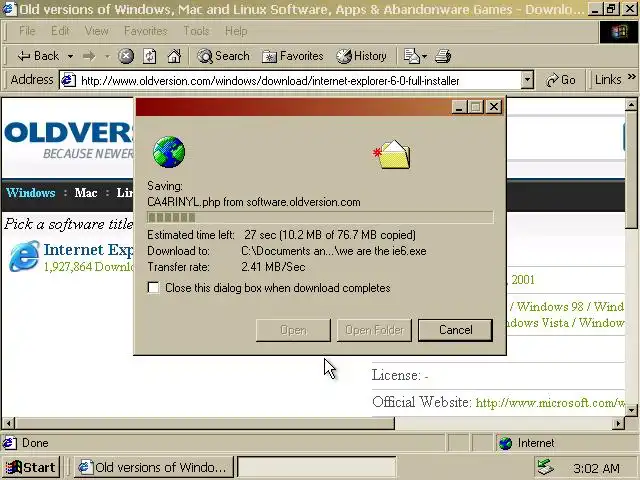Click the Back arrow toolbar button
Image resolution: width=640 pixels, height=480 pixels.
tap(38, 56)
